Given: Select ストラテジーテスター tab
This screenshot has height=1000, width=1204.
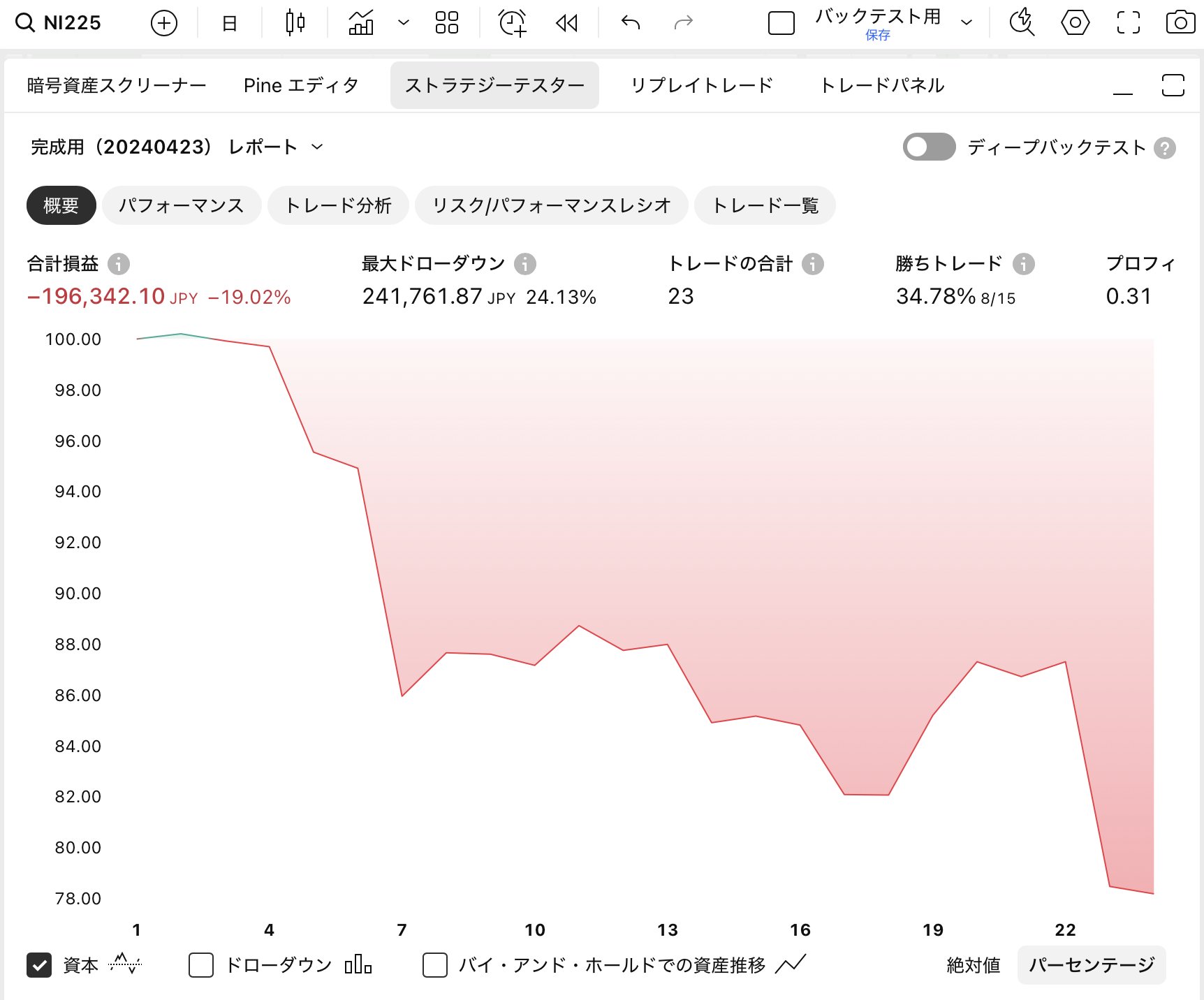Looking at the screenshot, I should (x=494, y=85).
